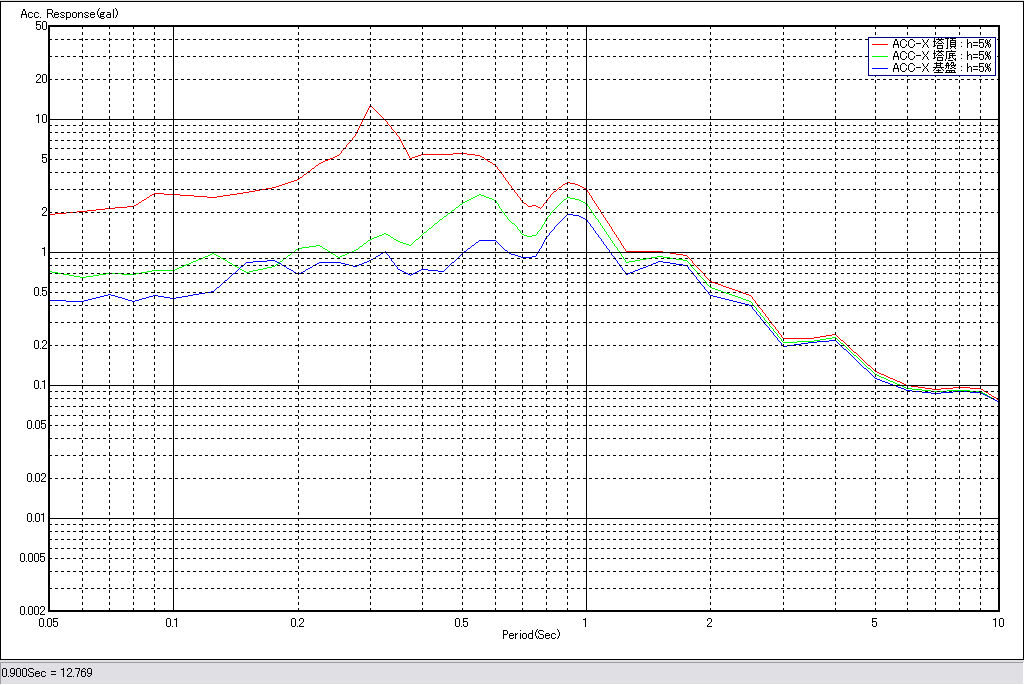Click the green curve's peak near 0.55 sec
The image size is (1024, 685).
[x=482, y=195]
